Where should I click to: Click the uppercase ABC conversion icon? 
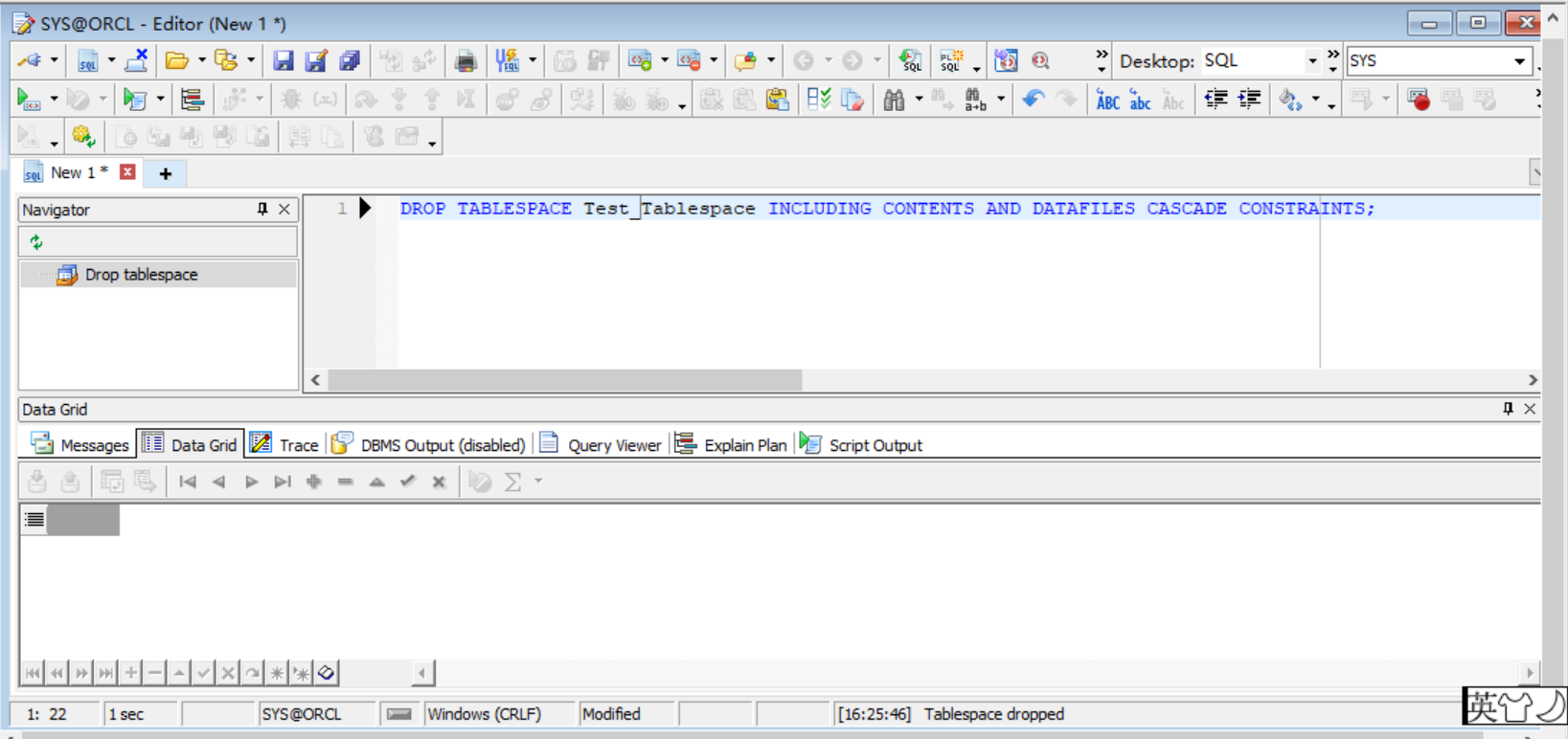[1107, 99]
